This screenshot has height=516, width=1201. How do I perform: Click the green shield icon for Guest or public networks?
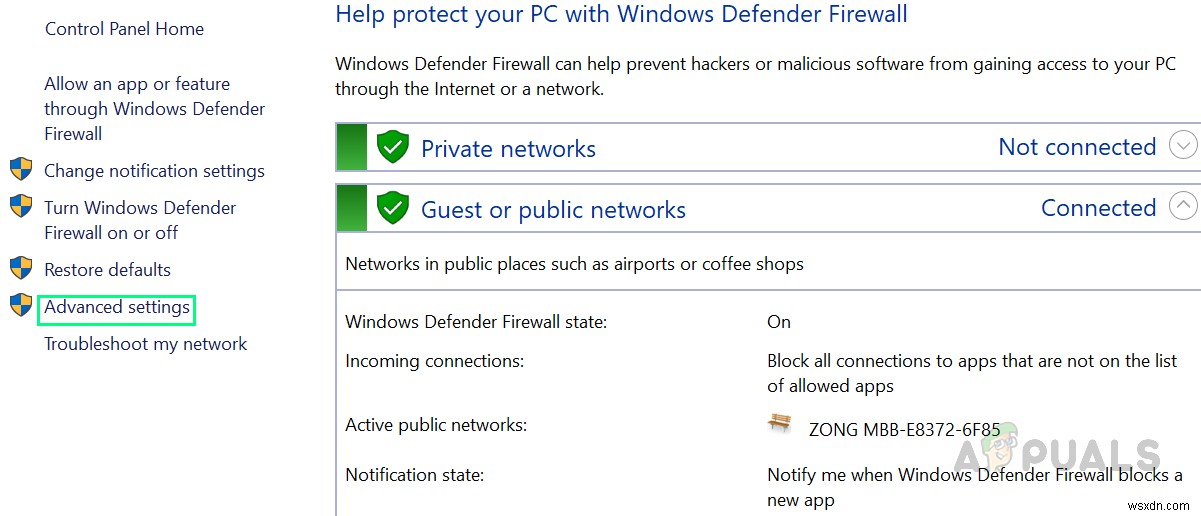coord(393,208)
